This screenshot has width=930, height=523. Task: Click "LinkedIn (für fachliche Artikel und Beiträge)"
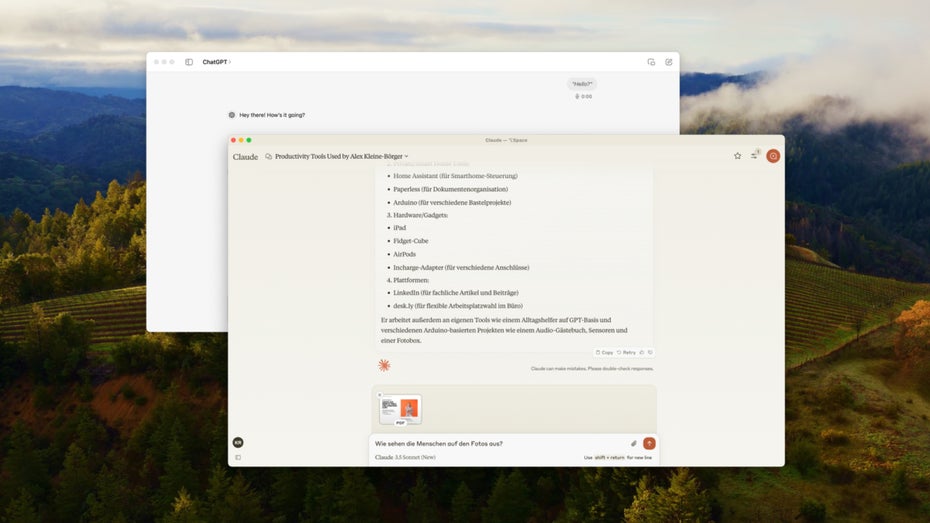456,292
